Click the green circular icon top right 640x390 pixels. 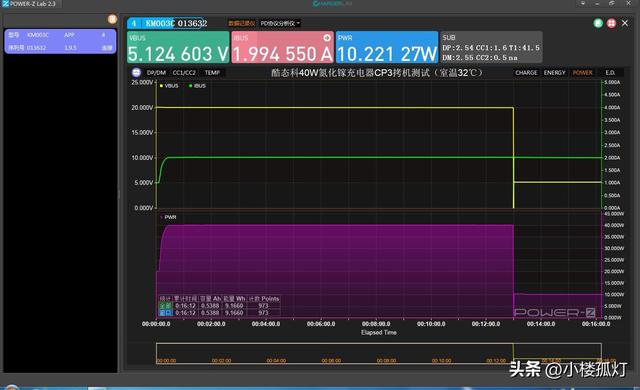tap(598, 23)
